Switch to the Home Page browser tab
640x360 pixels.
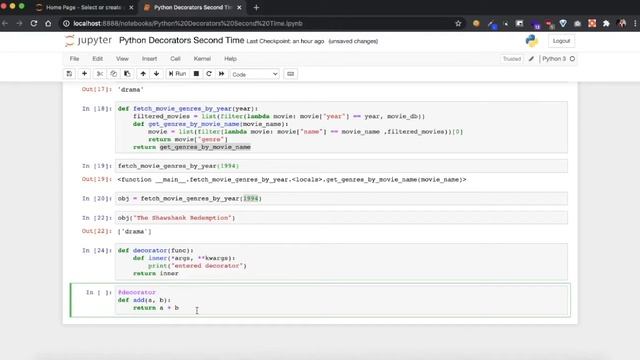84,7
